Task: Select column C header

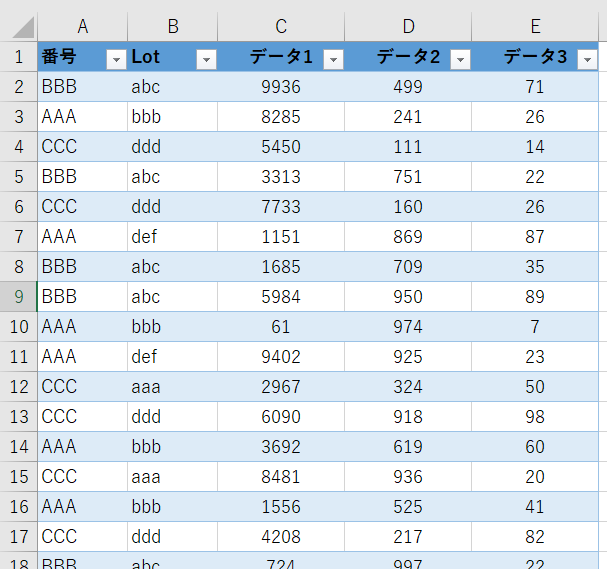Action: [x=281, y=27]
